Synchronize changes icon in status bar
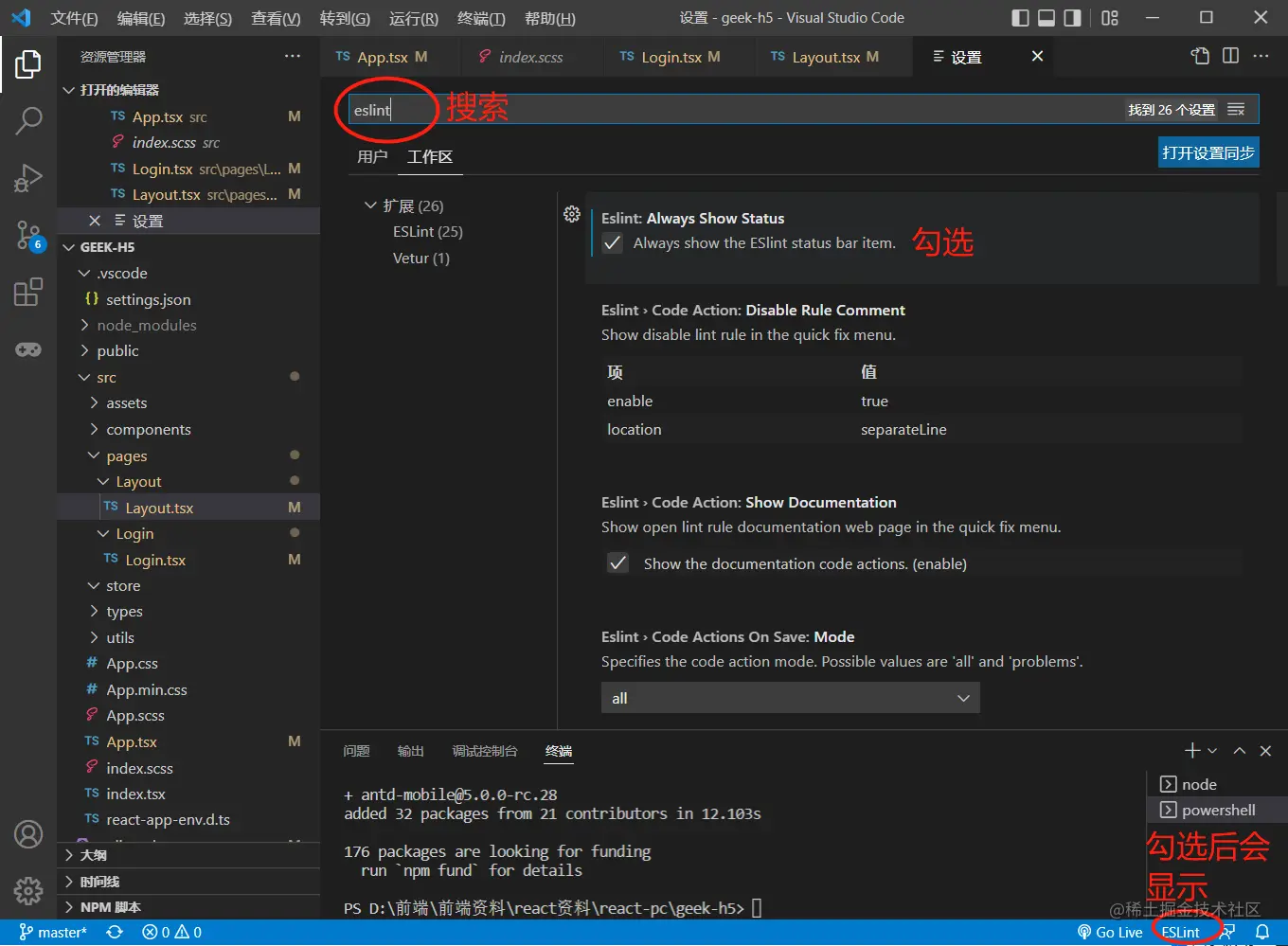 coord(115,933)
